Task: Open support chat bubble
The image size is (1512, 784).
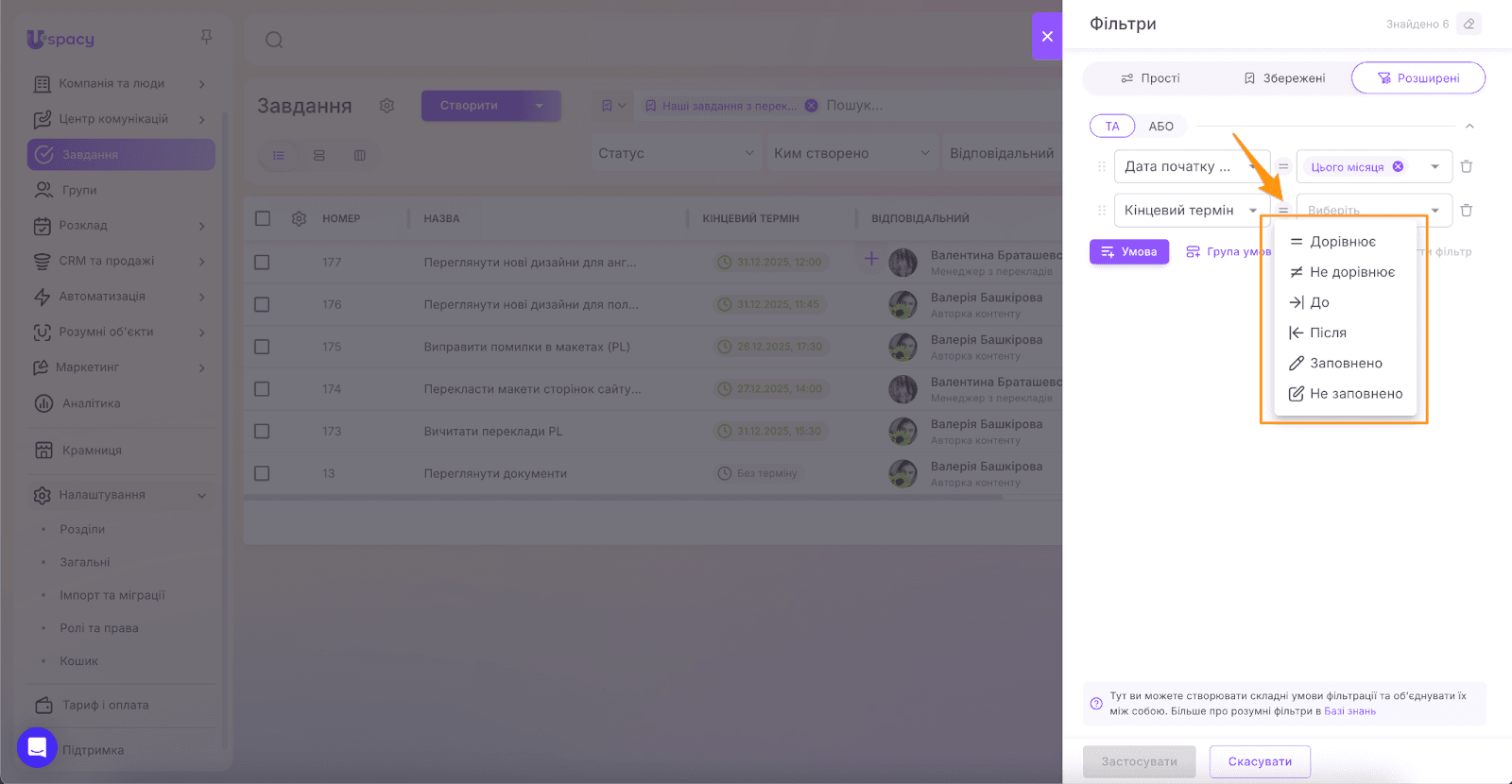Action: 37,748
